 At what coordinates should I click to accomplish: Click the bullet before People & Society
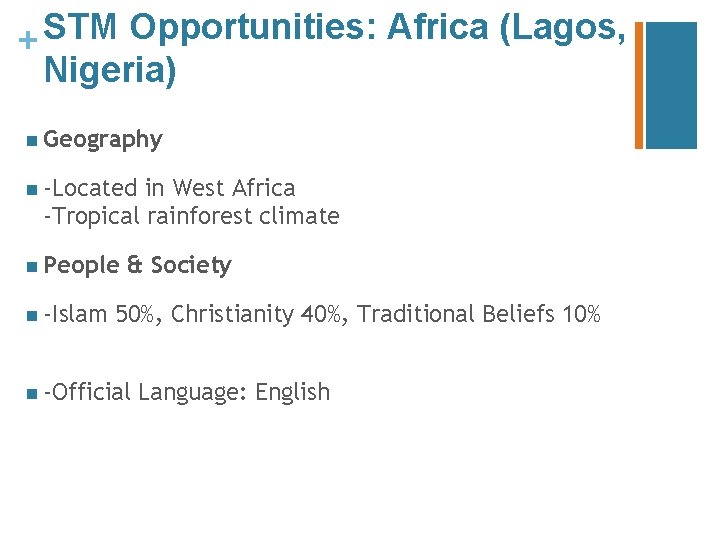(33, 266)
